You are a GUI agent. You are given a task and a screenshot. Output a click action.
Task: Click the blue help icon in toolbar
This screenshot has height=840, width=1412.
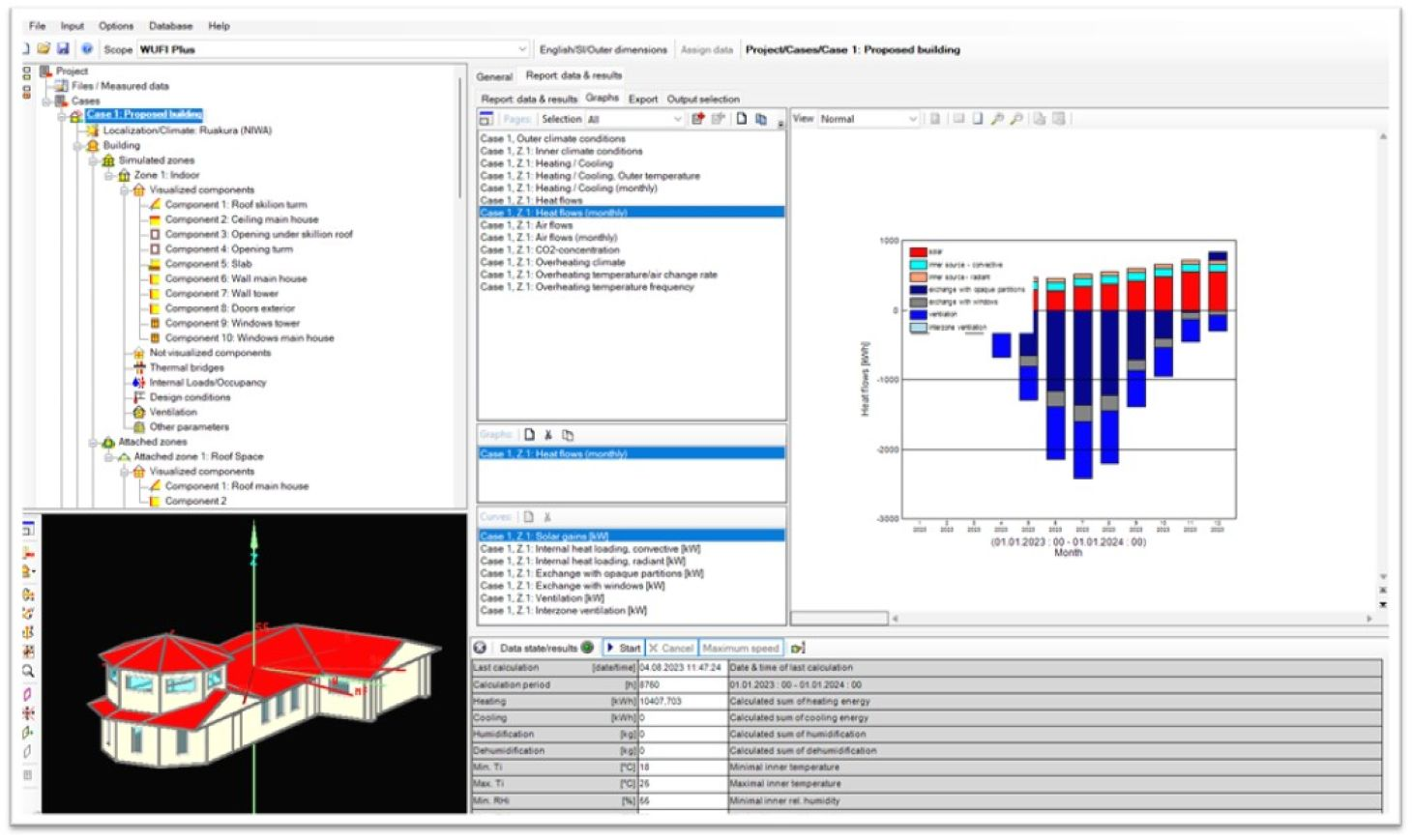[87, 48]
